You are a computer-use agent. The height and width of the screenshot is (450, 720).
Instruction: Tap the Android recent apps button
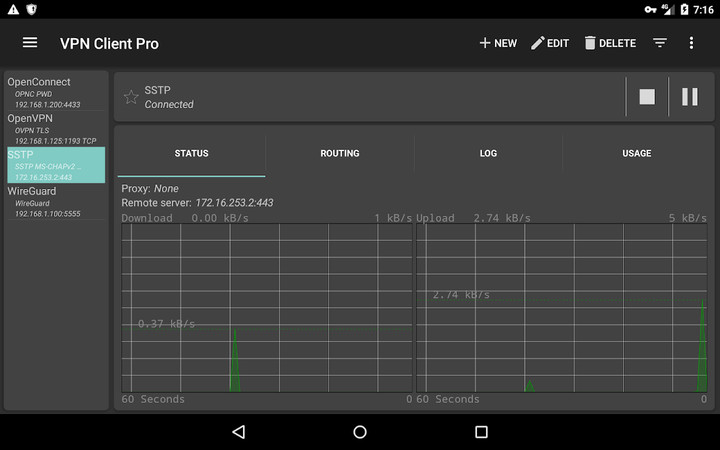tap(481, 432)
